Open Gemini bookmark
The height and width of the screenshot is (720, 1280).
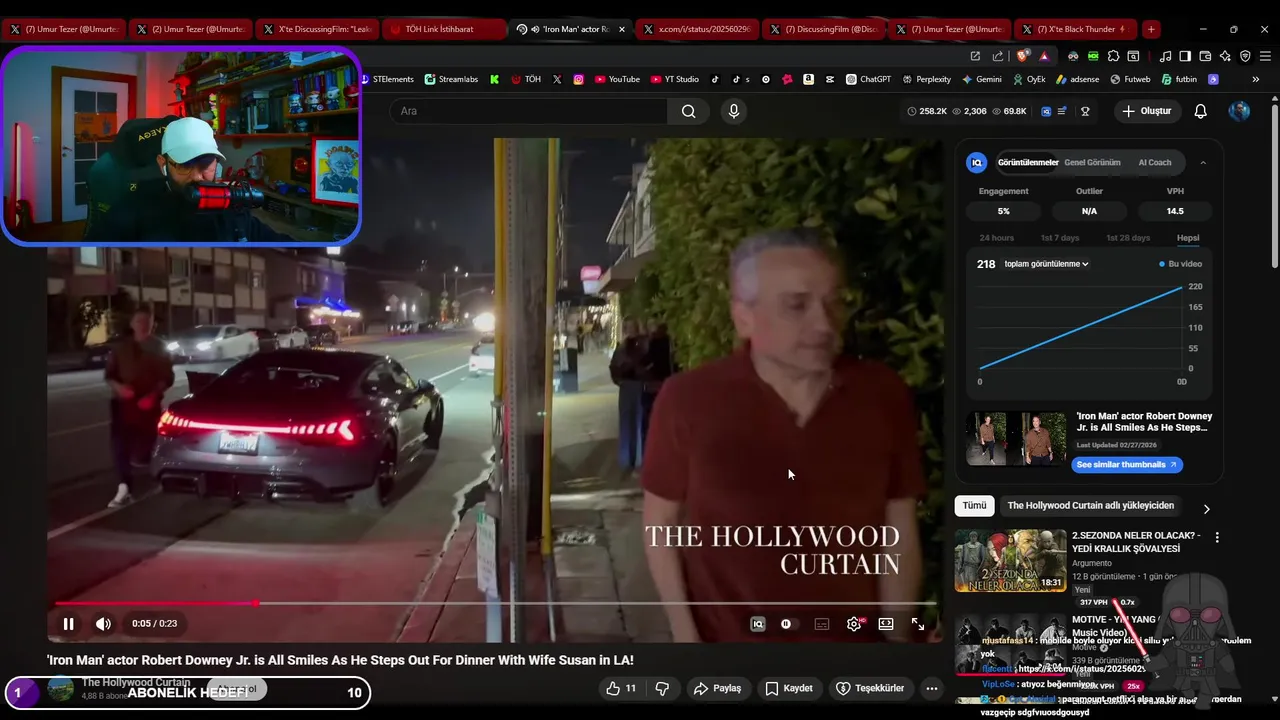click(x=981, y=79)
